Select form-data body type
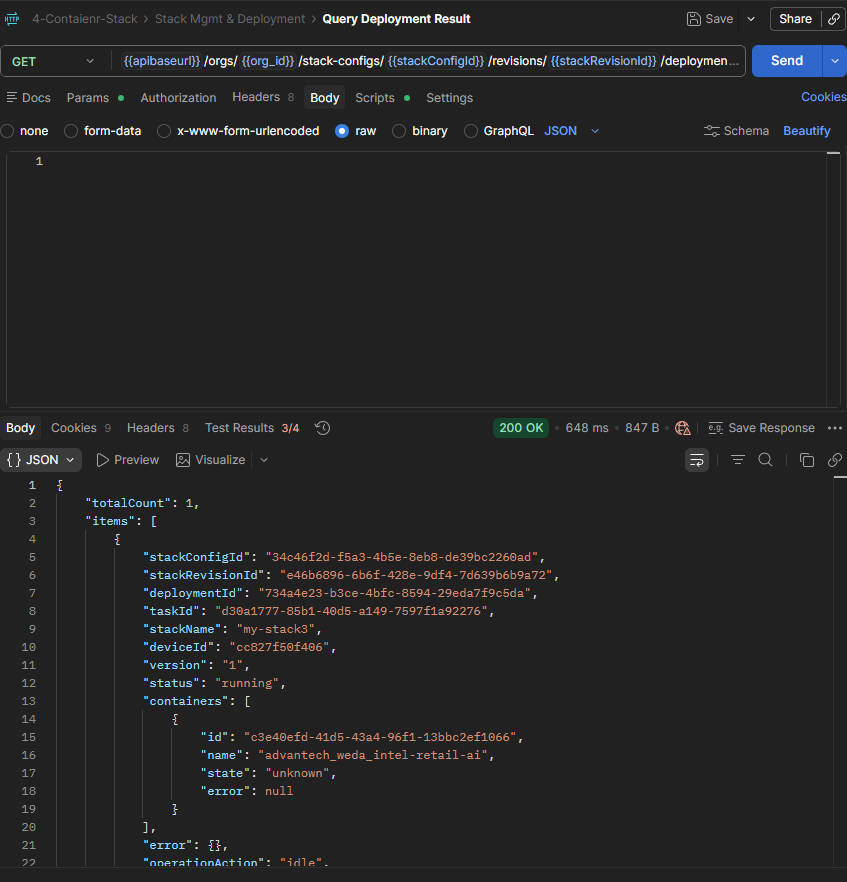This screenshot has width=847, height=882. click(71, 131)
